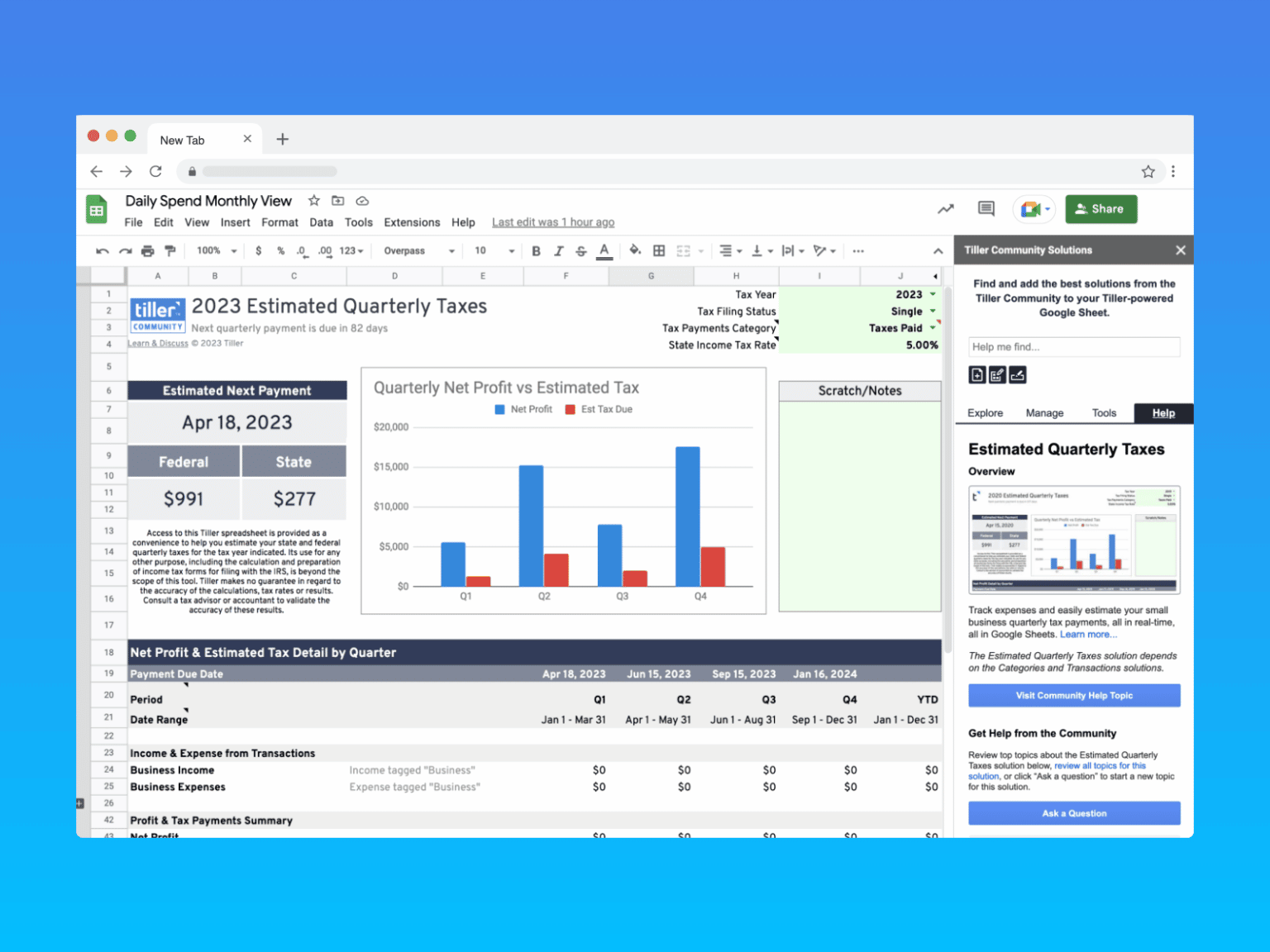This screenshot has width=1270, height=952.
Task: Click the Visit Community Help Topic button
Action: pos(1073,695)
